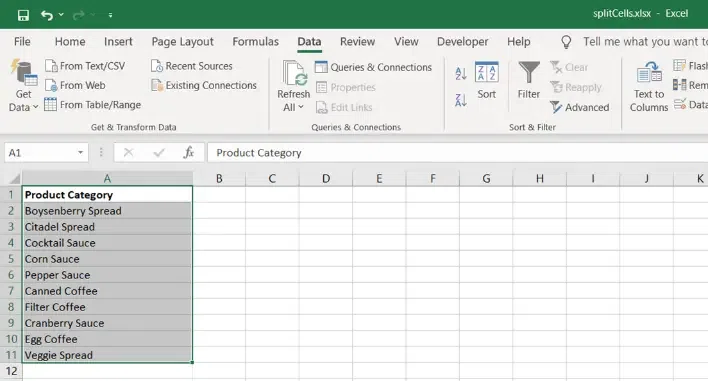Viewport: 708px width, 381px height.
Task: Click the Tell me what you want search box
Action: click(645, 42)
